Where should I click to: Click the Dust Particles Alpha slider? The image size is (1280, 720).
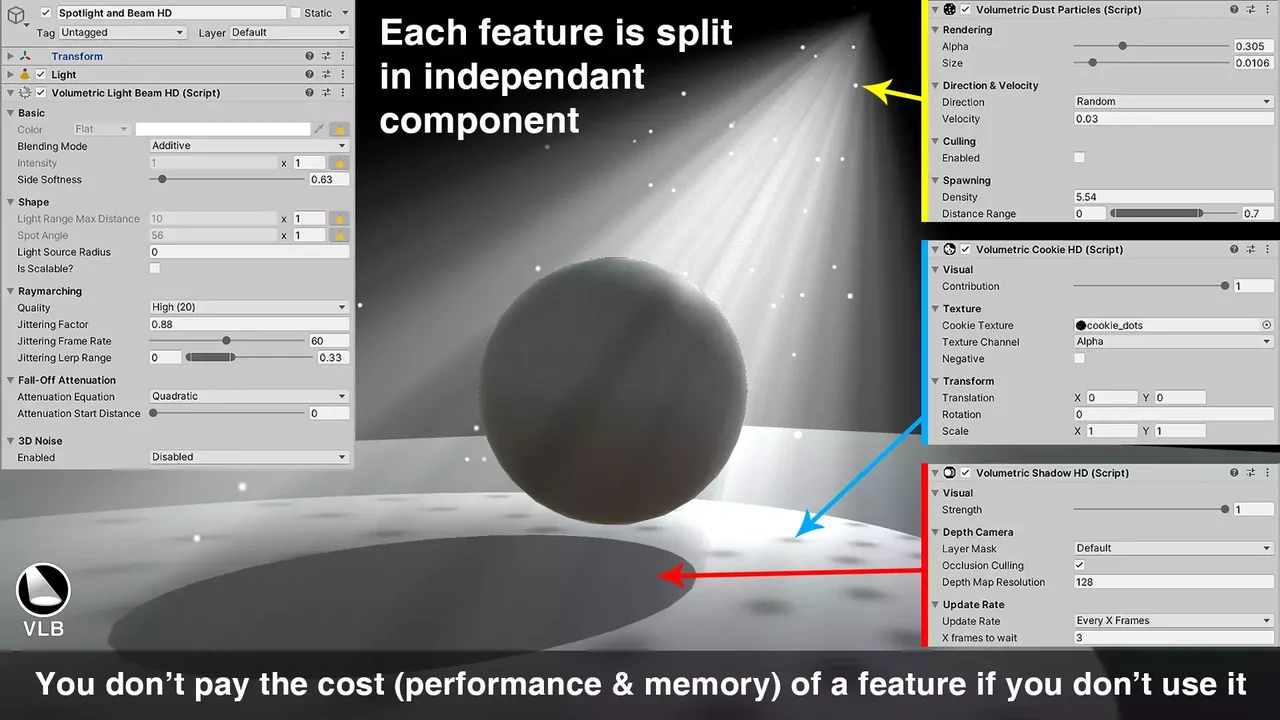(x=1151, y=46)
